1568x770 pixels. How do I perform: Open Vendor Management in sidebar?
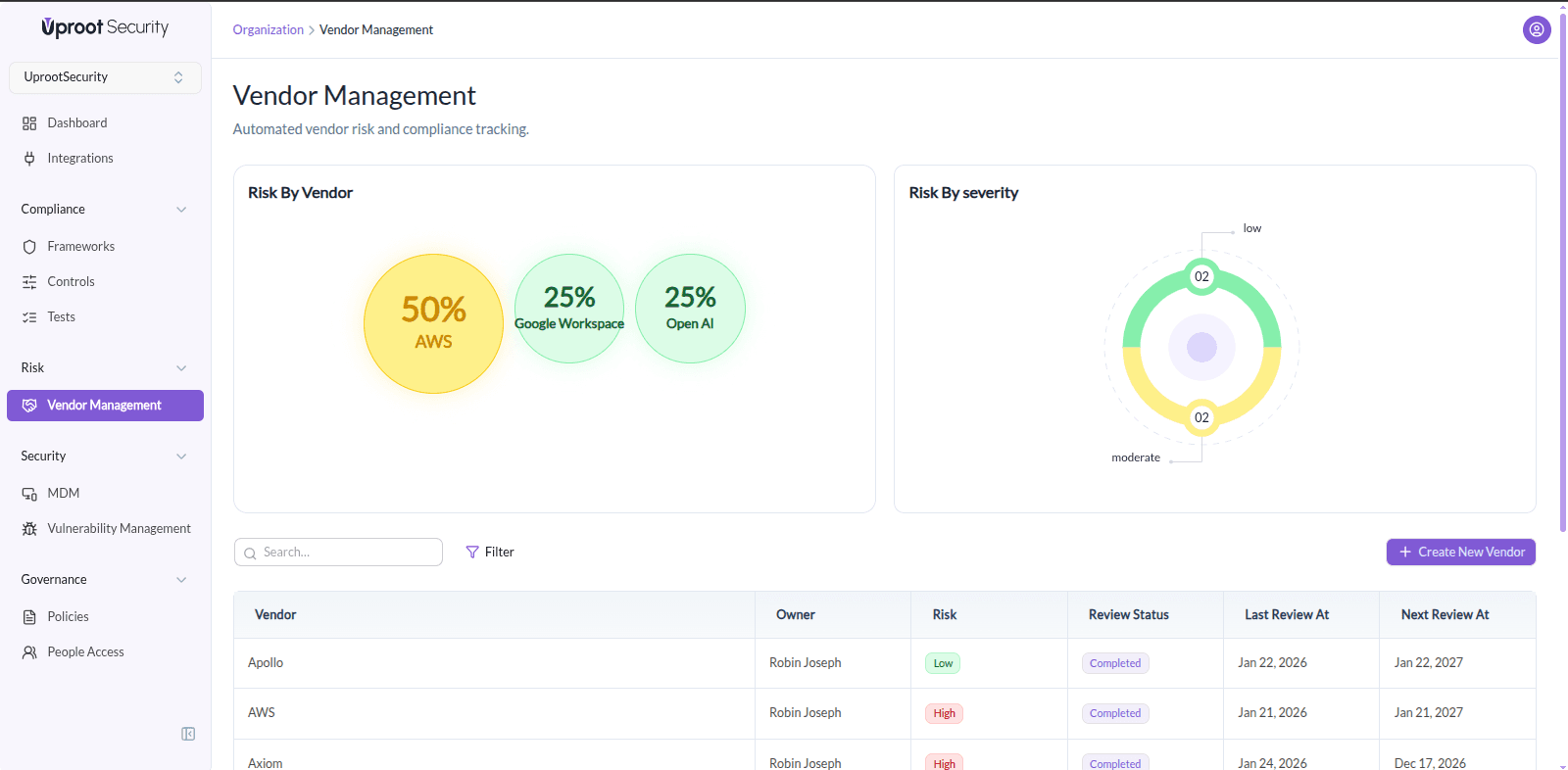pos(105,406)
